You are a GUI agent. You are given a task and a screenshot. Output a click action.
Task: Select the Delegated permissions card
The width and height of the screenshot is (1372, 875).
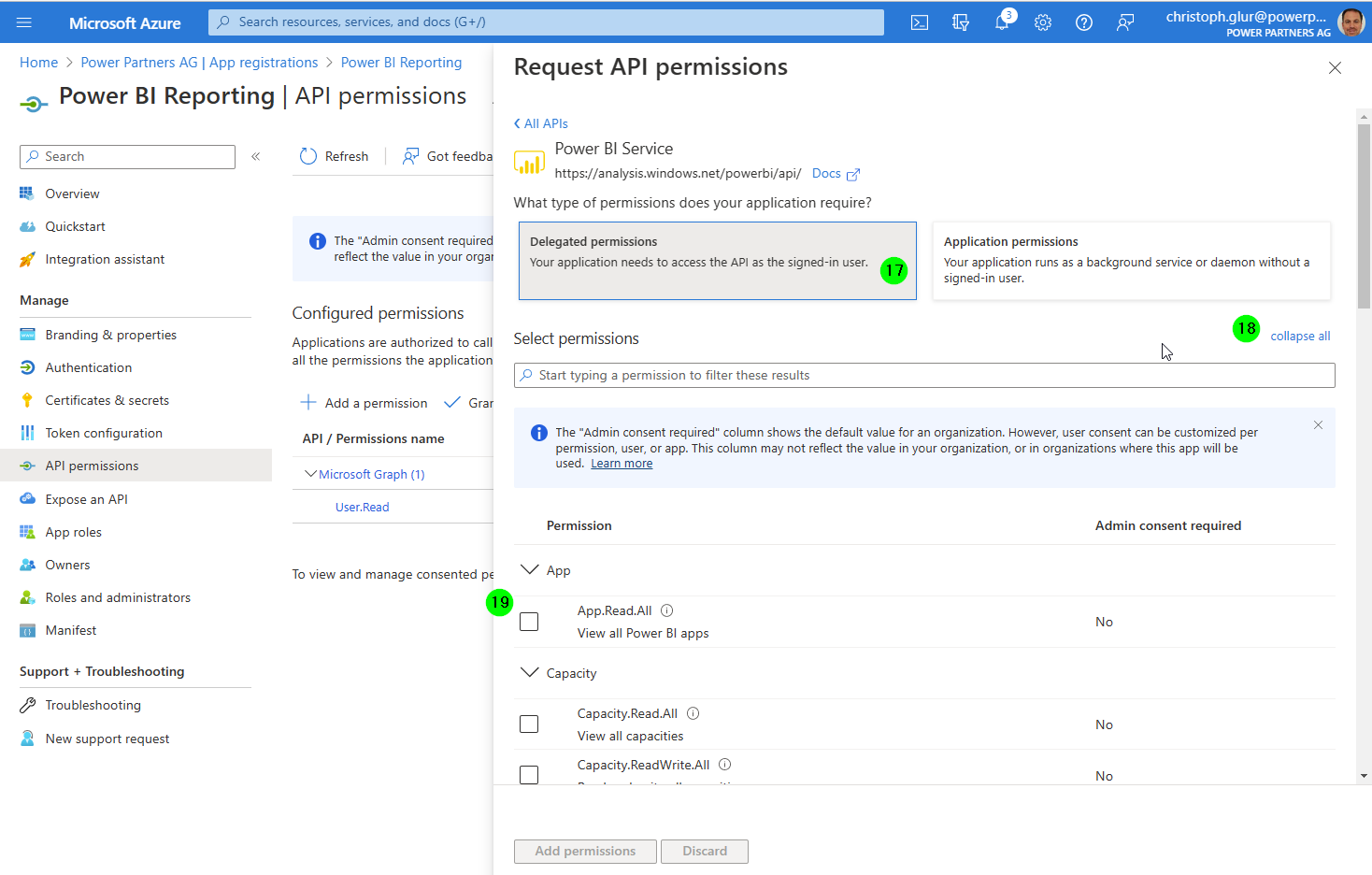[x=718, y=261]
